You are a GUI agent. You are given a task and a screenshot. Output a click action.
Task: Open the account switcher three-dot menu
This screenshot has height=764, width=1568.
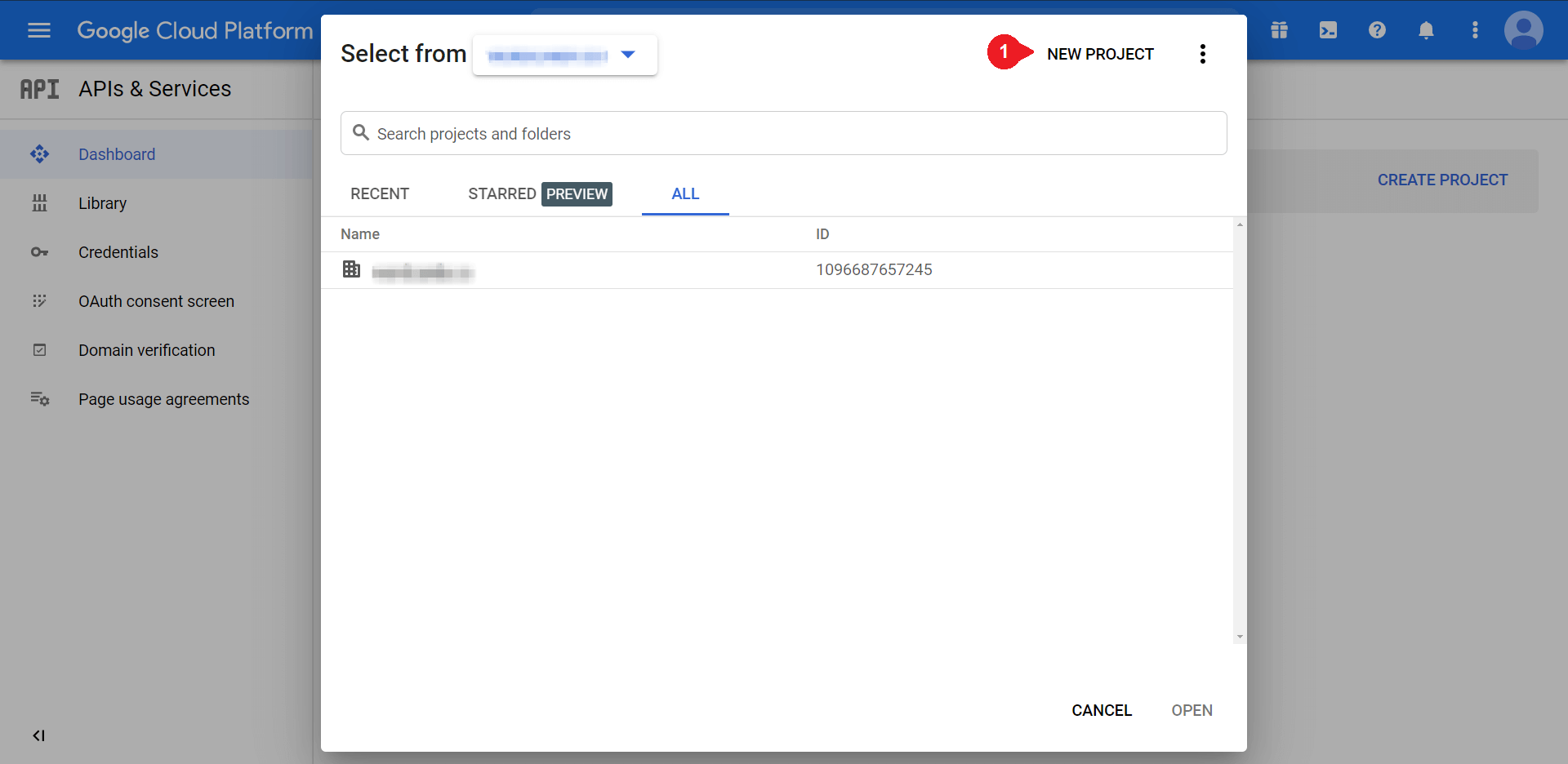1475,30
